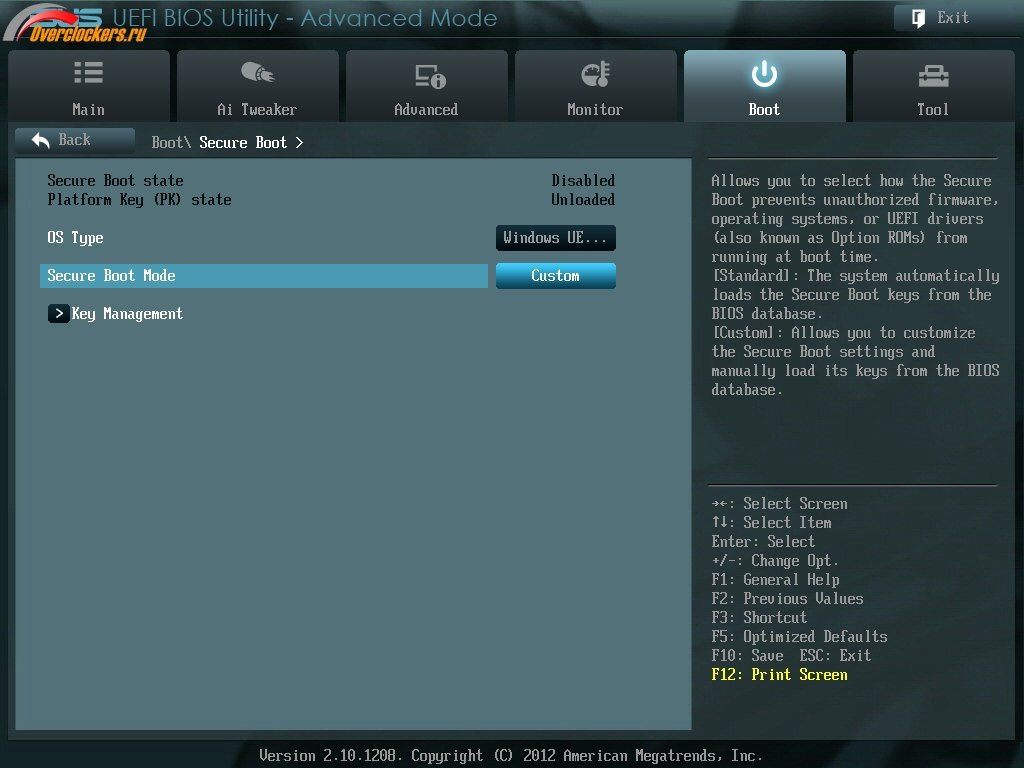The width and height of the screenshot is (1024, 768).
Task: Select the Boot tab label
Action: coord(764,110)
